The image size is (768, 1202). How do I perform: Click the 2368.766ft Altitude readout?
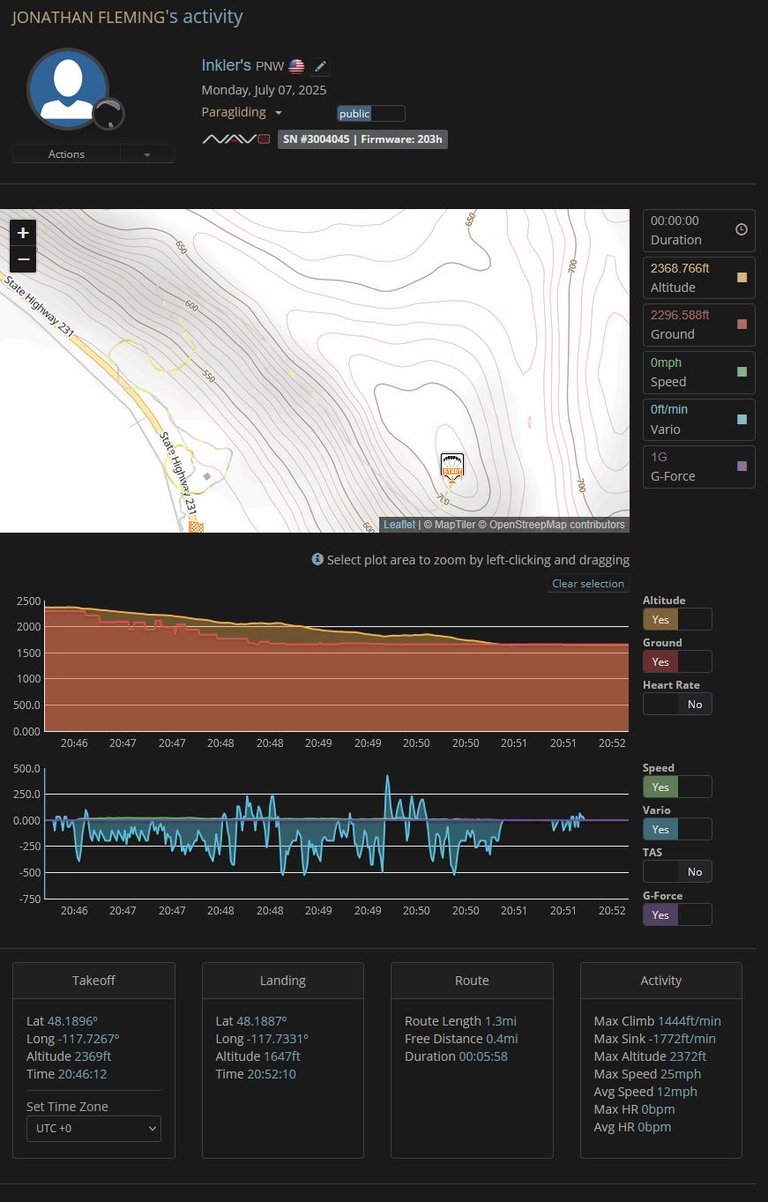(x=697, y=277)
